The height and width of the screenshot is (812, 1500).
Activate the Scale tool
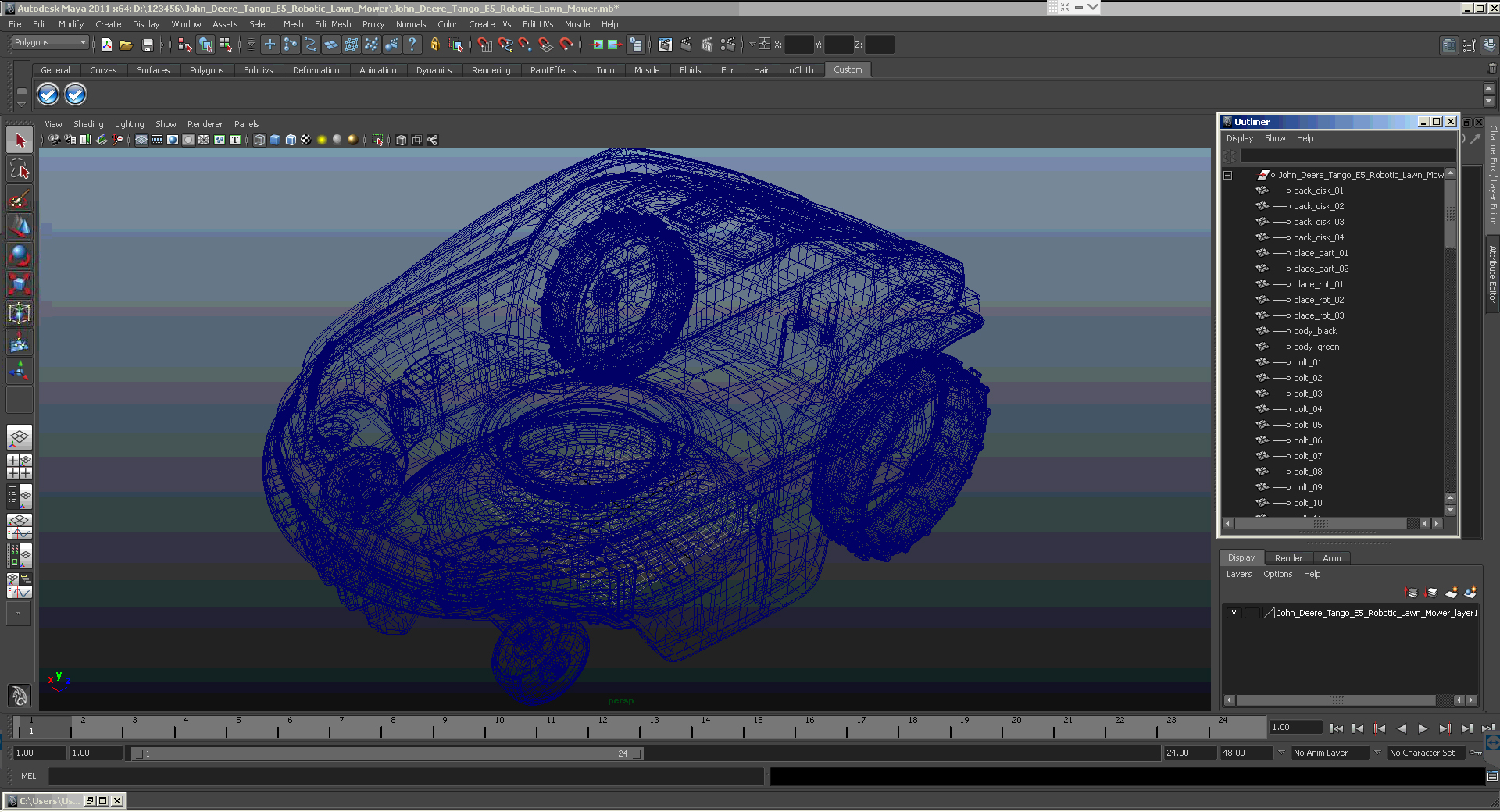(20, 284)
